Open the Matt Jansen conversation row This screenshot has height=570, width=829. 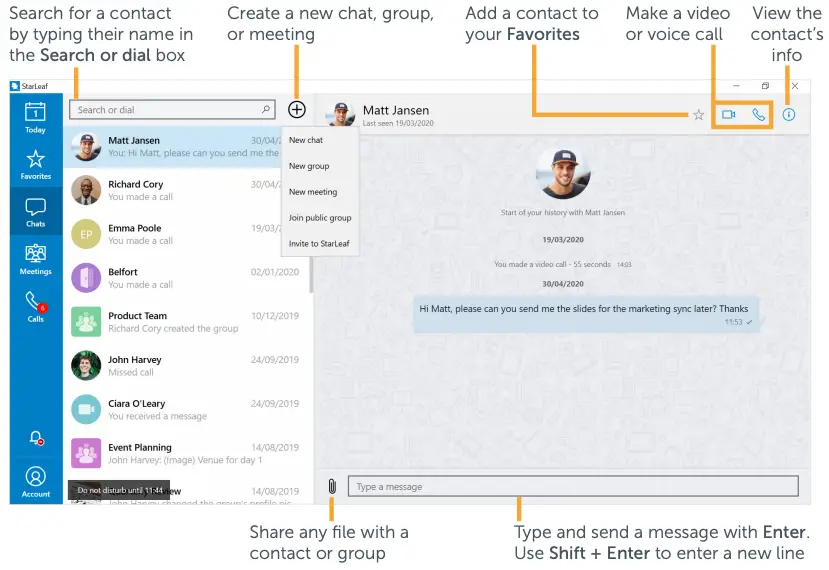pyautogui.click(x=173, y=146)
